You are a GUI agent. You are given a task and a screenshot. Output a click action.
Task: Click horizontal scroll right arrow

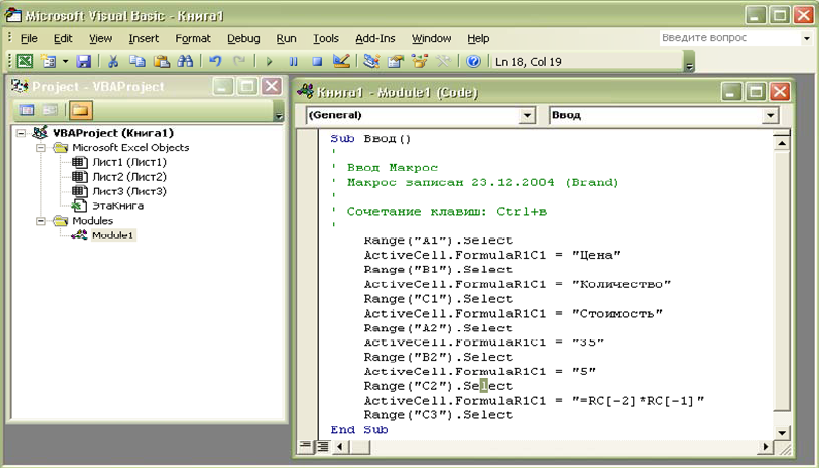766,447
